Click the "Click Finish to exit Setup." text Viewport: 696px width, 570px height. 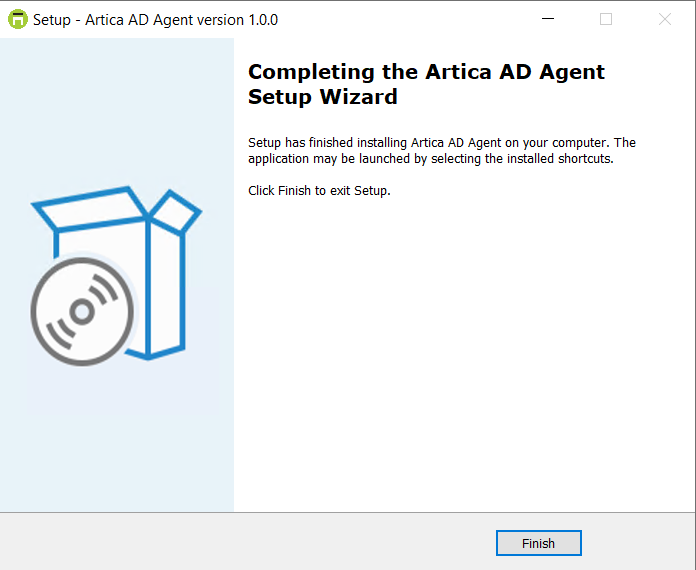pyautogui.click(x=319, y=190)
